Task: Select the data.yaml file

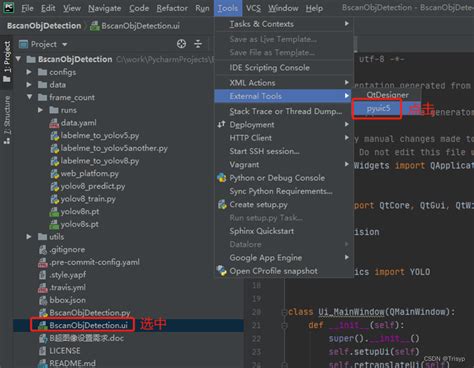Action: pyautogui.click(x=78, y=123)
